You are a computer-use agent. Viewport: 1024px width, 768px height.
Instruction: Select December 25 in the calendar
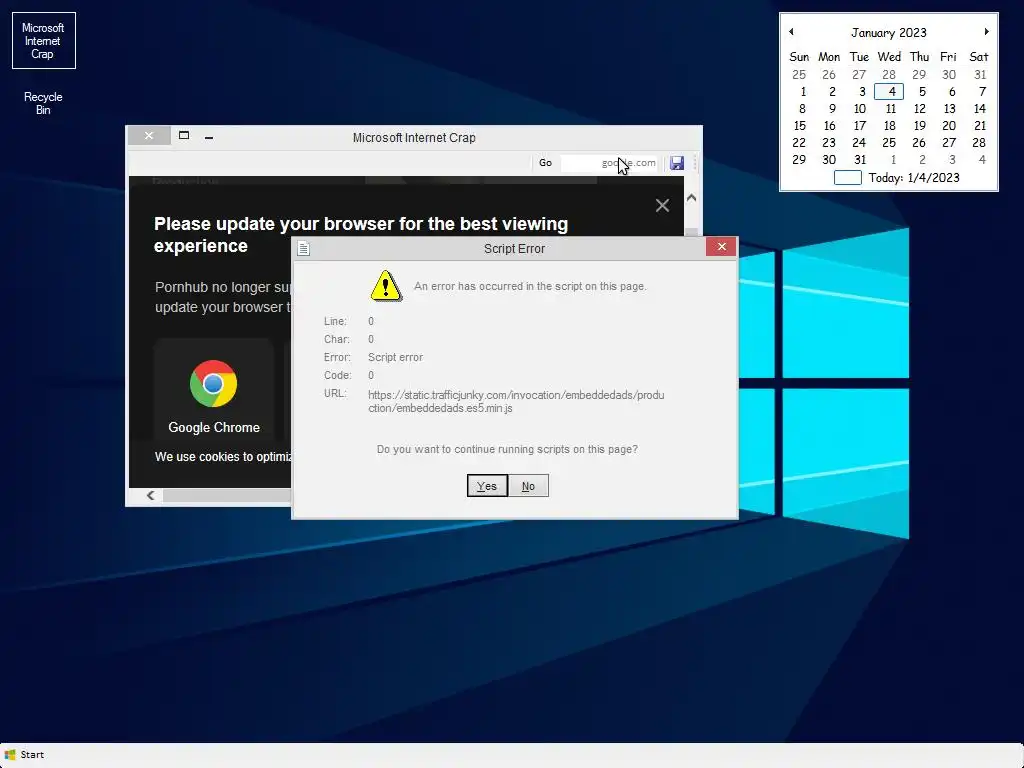tap(799, 74)
